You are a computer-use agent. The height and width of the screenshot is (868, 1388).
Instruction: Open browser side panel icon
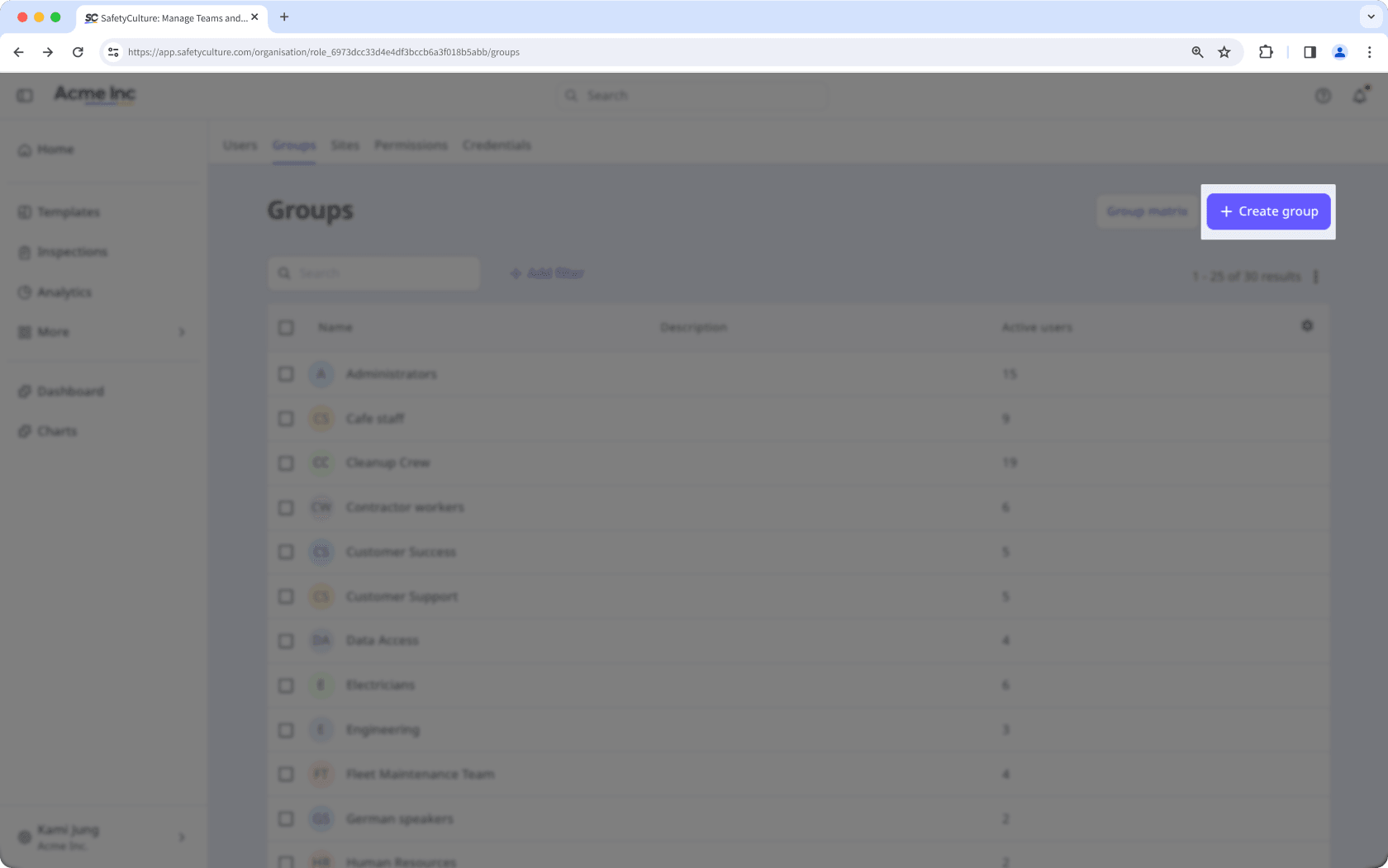(1310, 52)
